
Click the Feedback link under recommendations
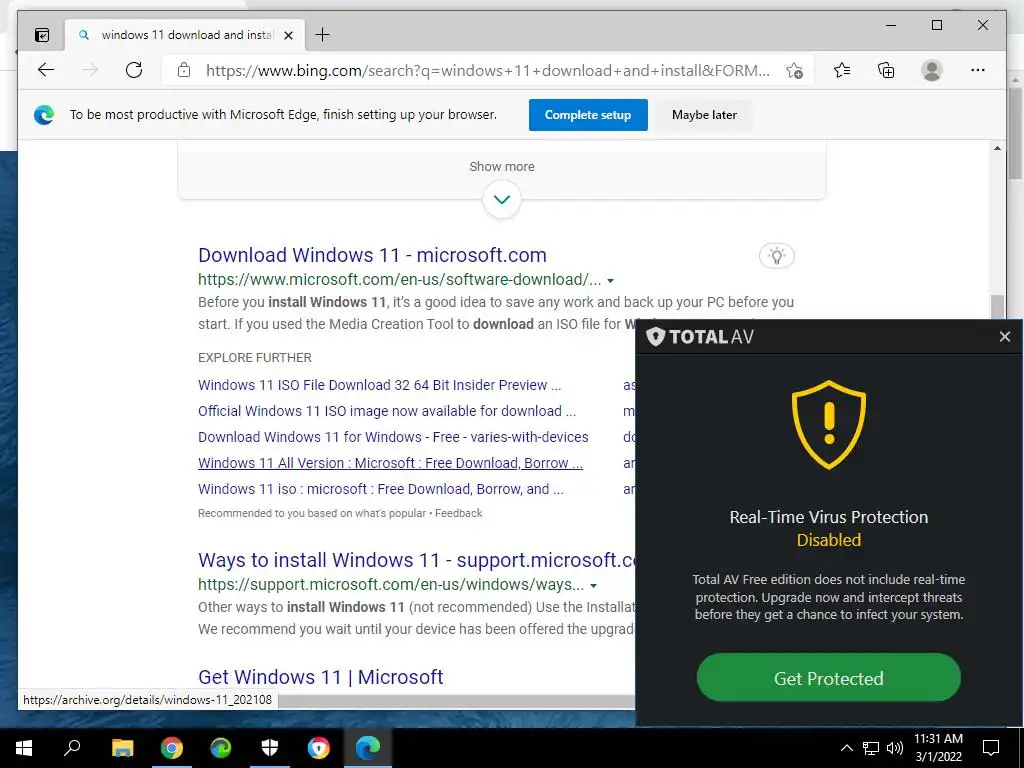point(458,513)
